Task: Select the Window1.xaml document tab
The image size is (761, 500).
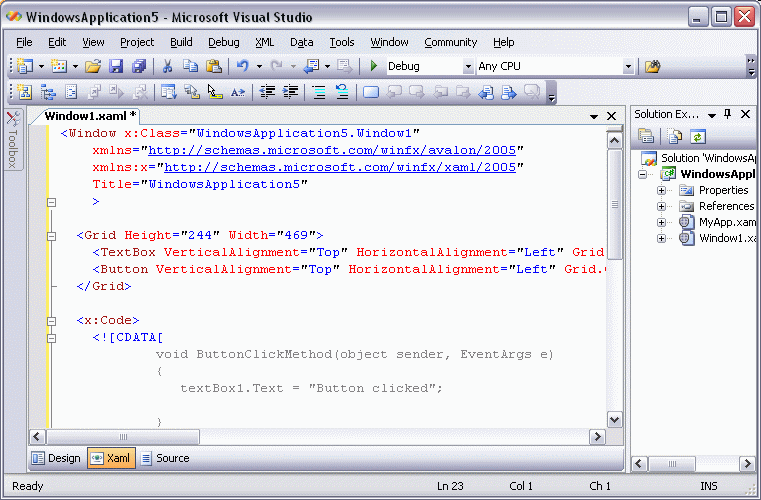Action: [91, 116]
